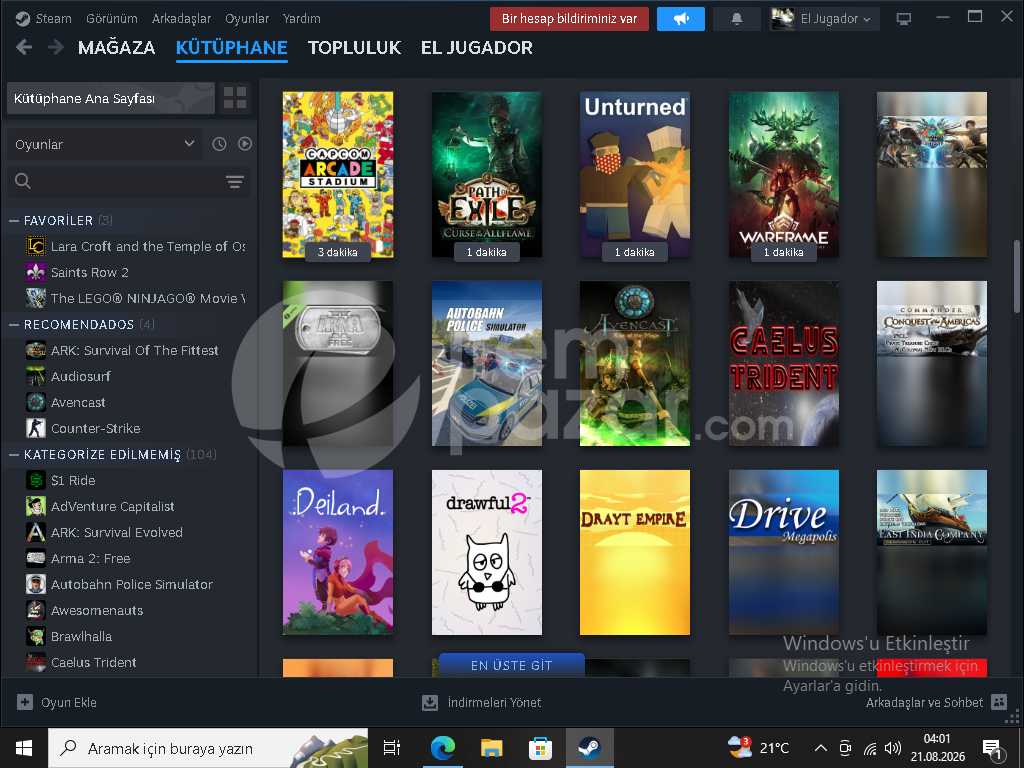
Task: Open Microsoft Edge from the taskbar
Action: point(443,748)
